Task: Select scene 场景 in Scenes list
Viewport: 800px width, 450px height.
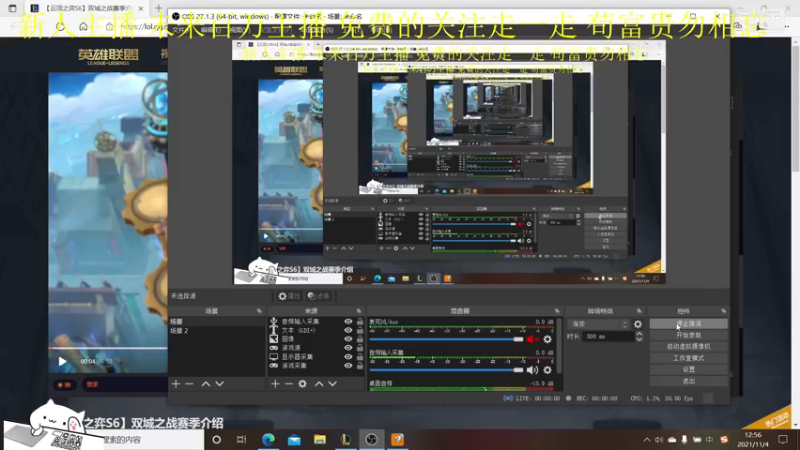Action: [x=216, y=321]
